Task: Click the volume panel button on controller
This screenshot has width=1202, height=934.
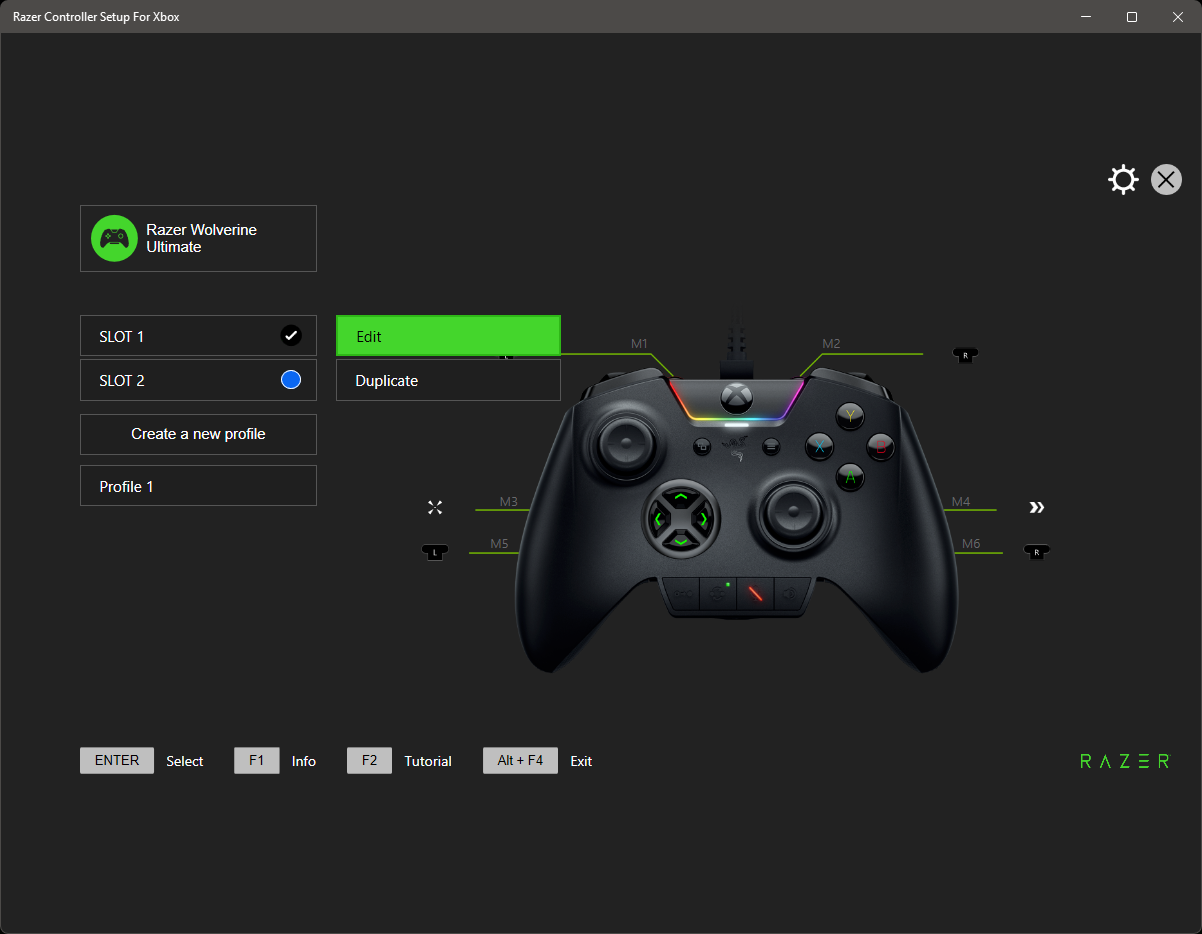Action: pyautogui.click(x=791, y=594)
